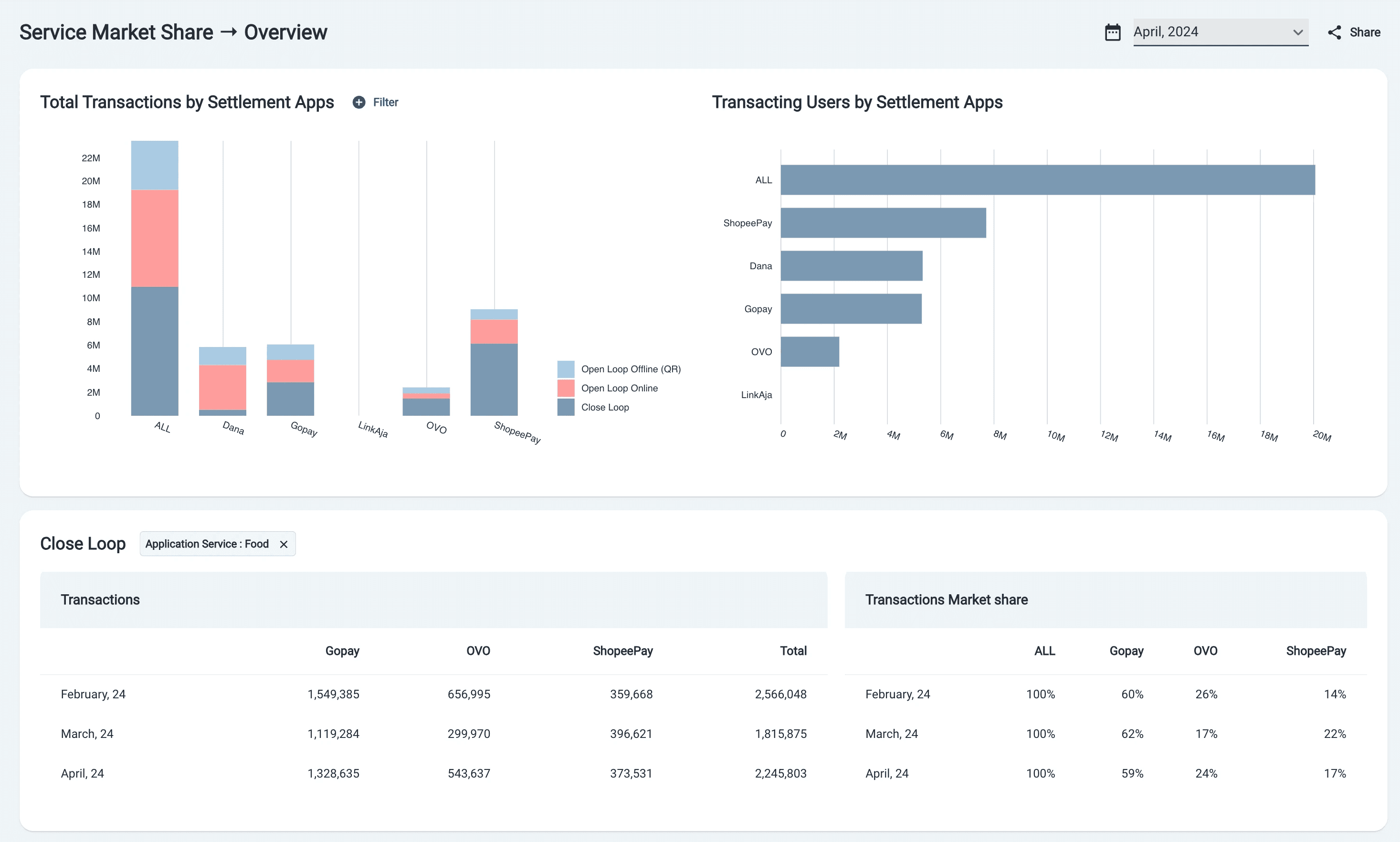The height and width of the screenshot is (842, 1400).
Task: Click the Service Market Share → Overview title
Action: coord(173,32)
